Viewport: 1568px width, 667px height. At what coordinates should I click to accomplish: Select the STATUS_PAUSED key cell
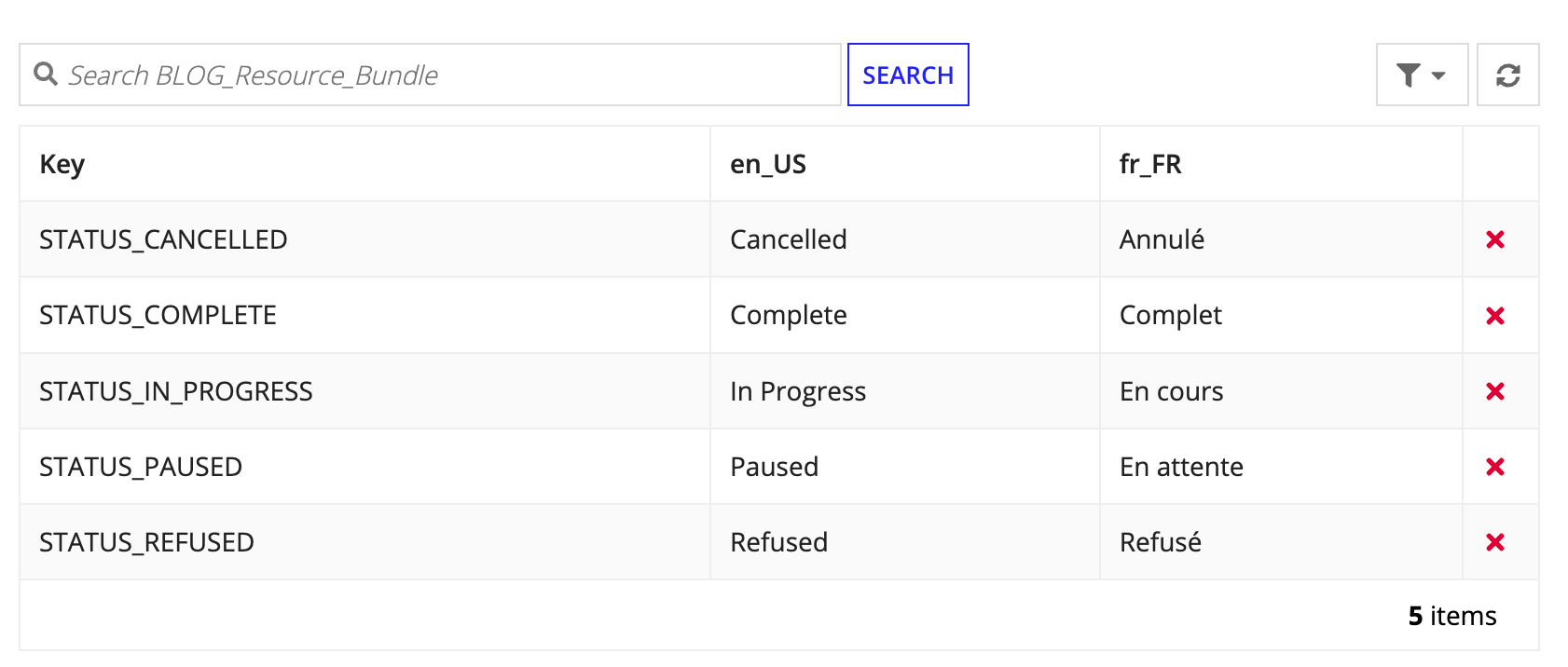pos(141,467)
